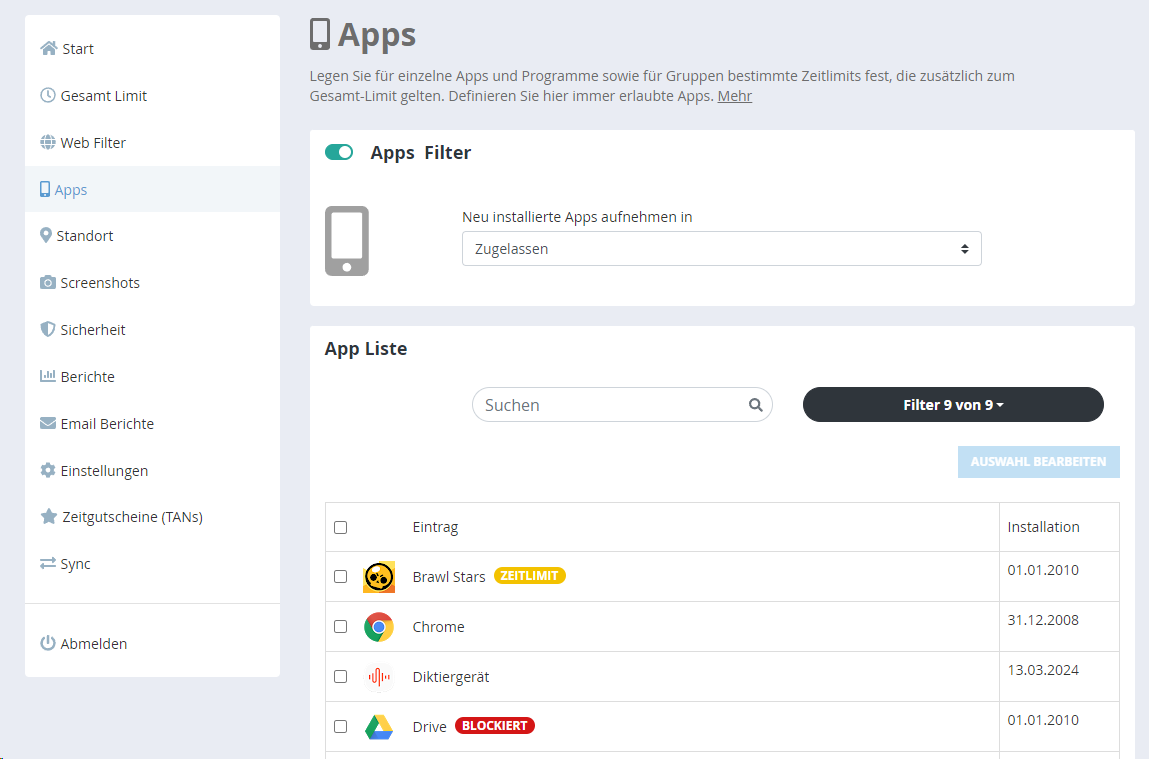The width and height of the screenshot is (1149, 759).
Task: Click installation date 31.12.2008
Action: pyautogui.click(x=1043, y=620)
